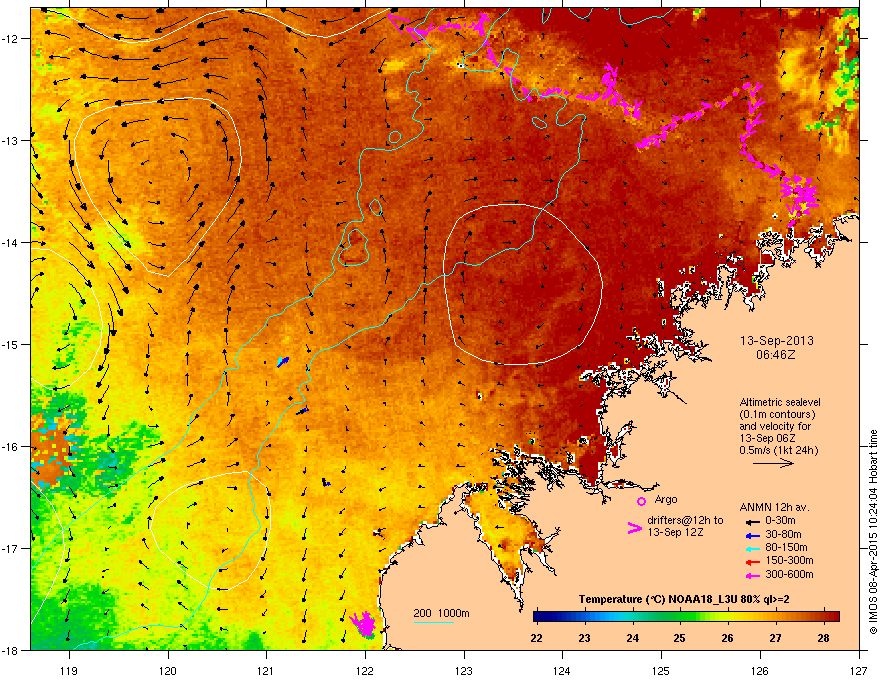
Task: Click the latitude axis label '-17'
Action: [10, 548]
